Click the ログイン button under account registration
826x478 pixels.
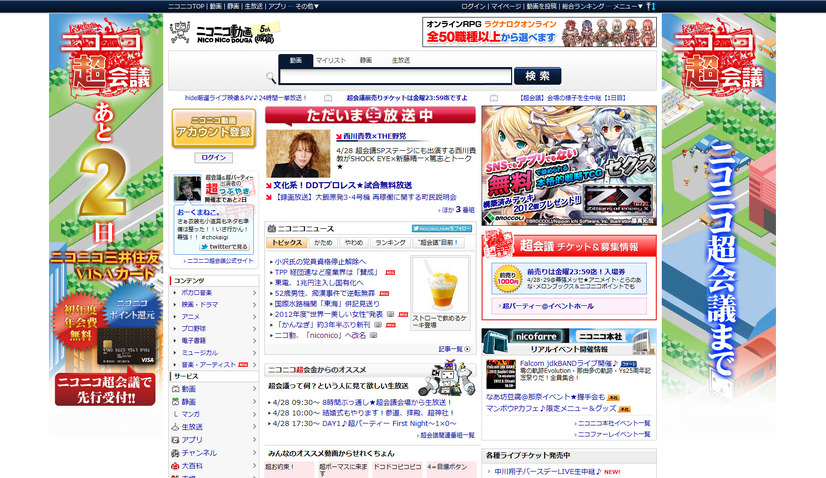[213, 158]
